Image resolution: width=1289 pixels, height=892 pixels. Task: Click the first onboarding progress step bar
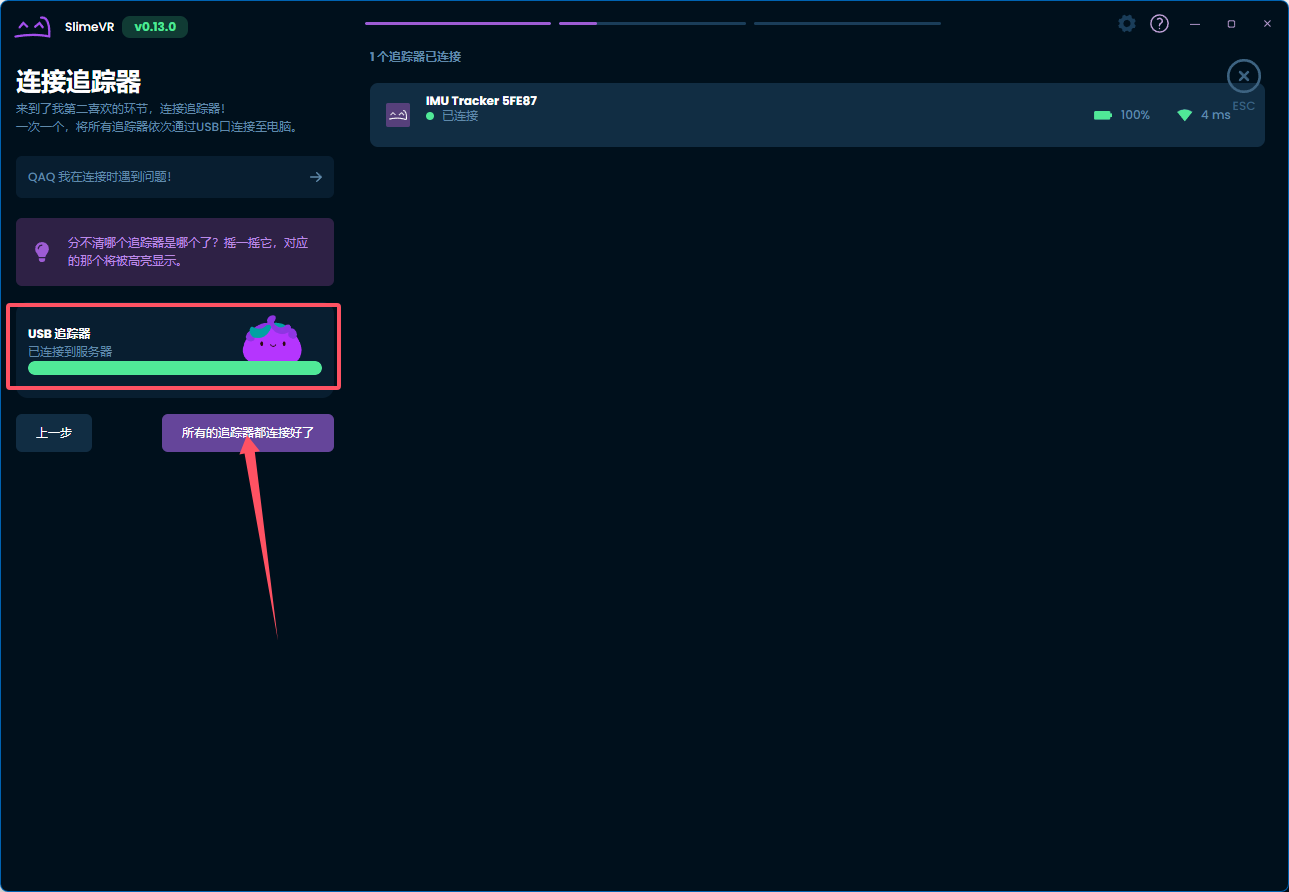pos(458,23)
